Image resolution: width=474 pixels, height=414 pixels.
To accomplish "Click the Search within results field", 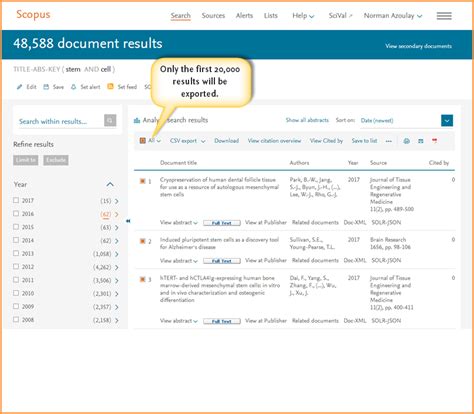I will (x=61, y=121).
